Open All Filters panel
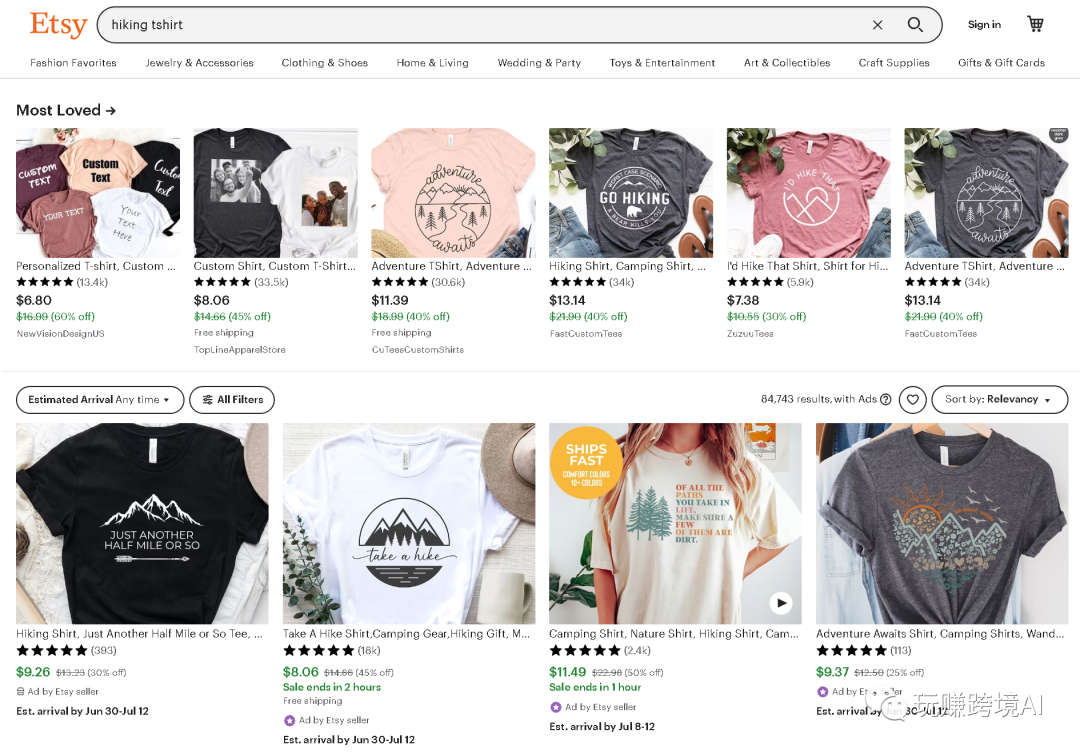This screenshot has width=1080, height=753. pos(232,400)
